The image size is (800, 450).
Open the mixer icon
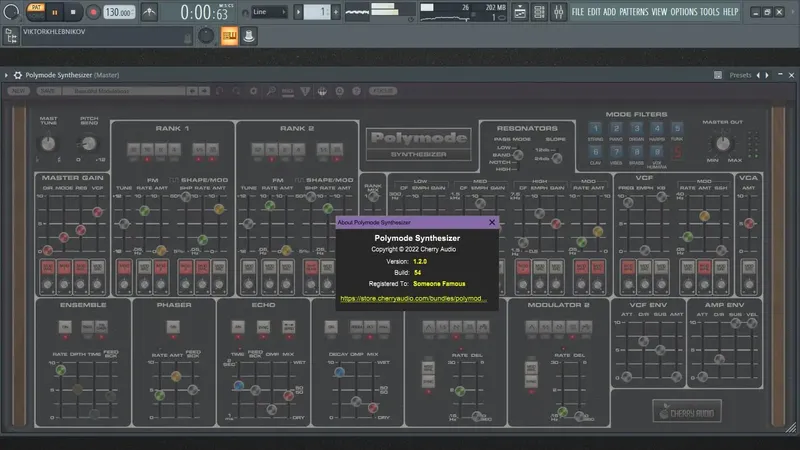click(x=558, y=12)
